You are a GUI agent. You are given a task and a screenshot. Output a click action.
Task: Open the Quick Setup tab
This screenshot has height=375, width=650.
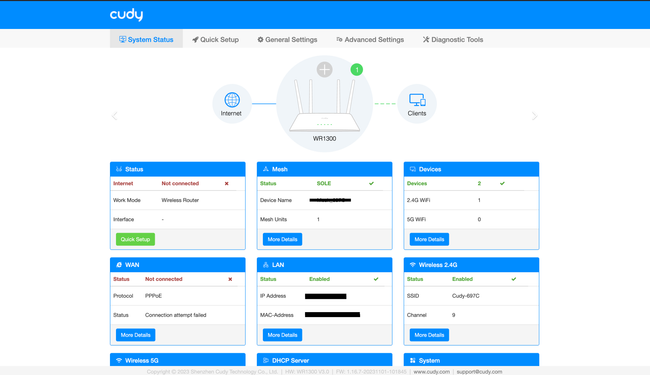pos(216,39)
